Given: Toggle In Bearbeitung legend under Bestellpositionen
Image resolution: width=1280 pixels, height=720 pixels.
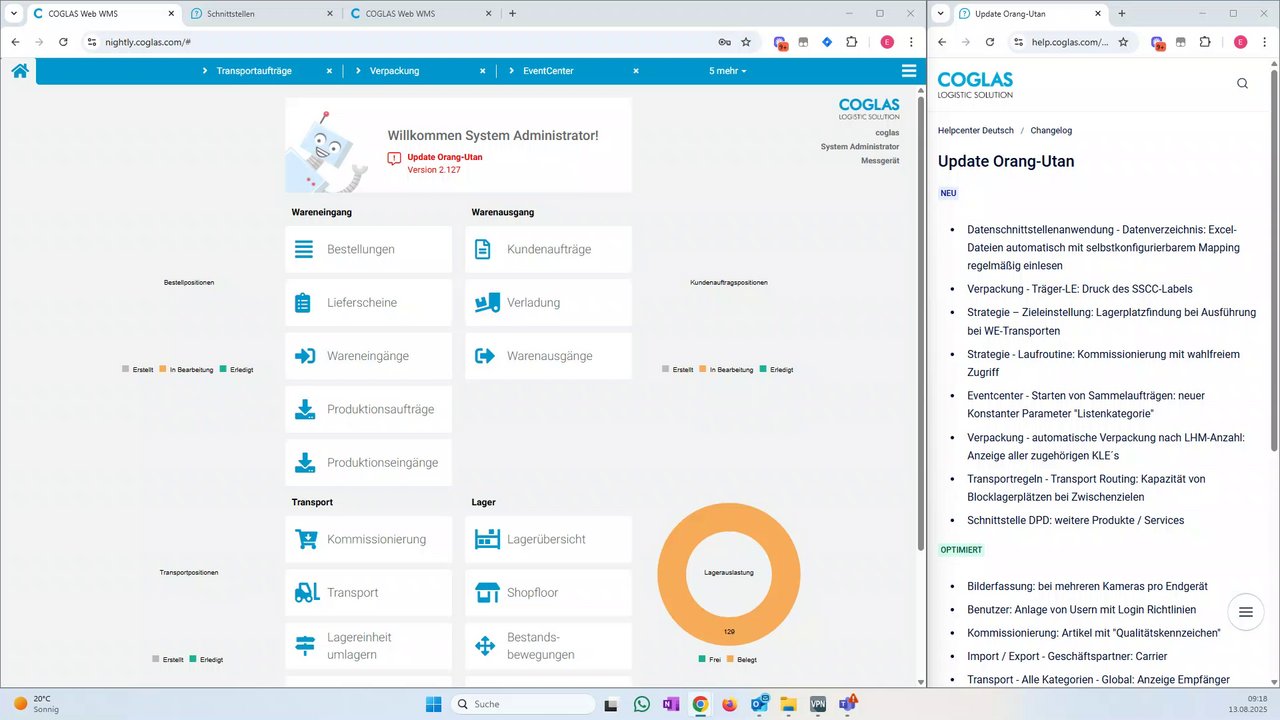Looking at the screenshot, I should coord(186,369).
